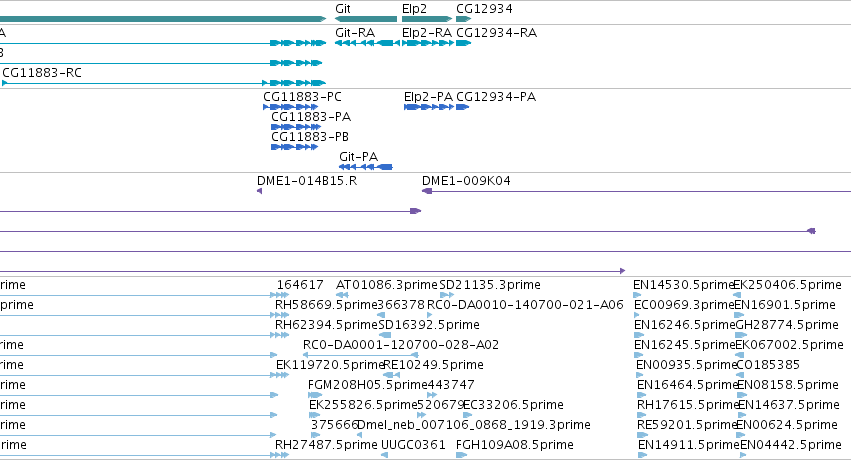Select the RC0-DA0010-140700-021-A06 label
851x460 pixels.
(x=525, y=305)
